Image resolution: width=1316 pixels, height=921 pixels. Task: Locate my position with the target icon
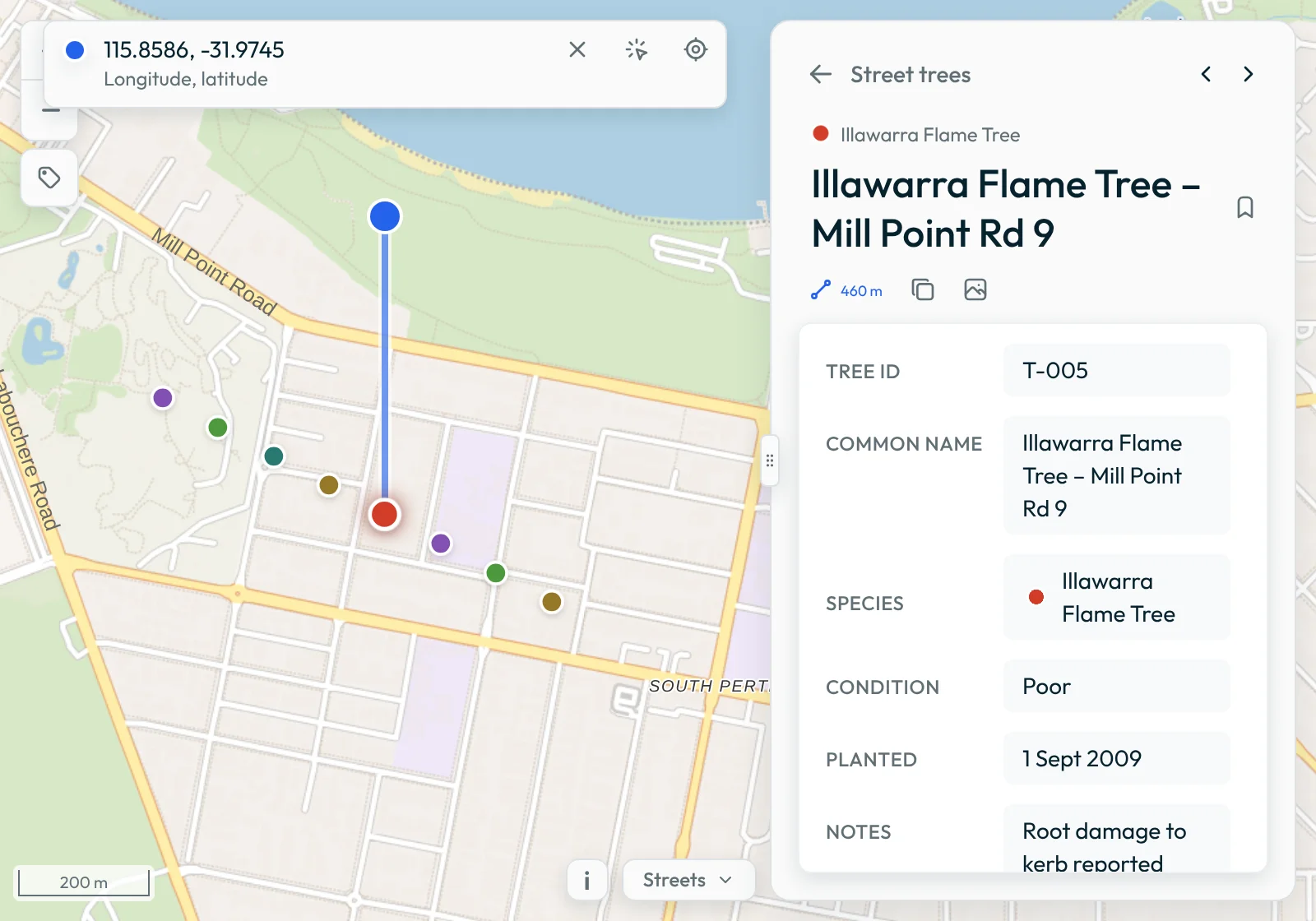pos(696,49)
